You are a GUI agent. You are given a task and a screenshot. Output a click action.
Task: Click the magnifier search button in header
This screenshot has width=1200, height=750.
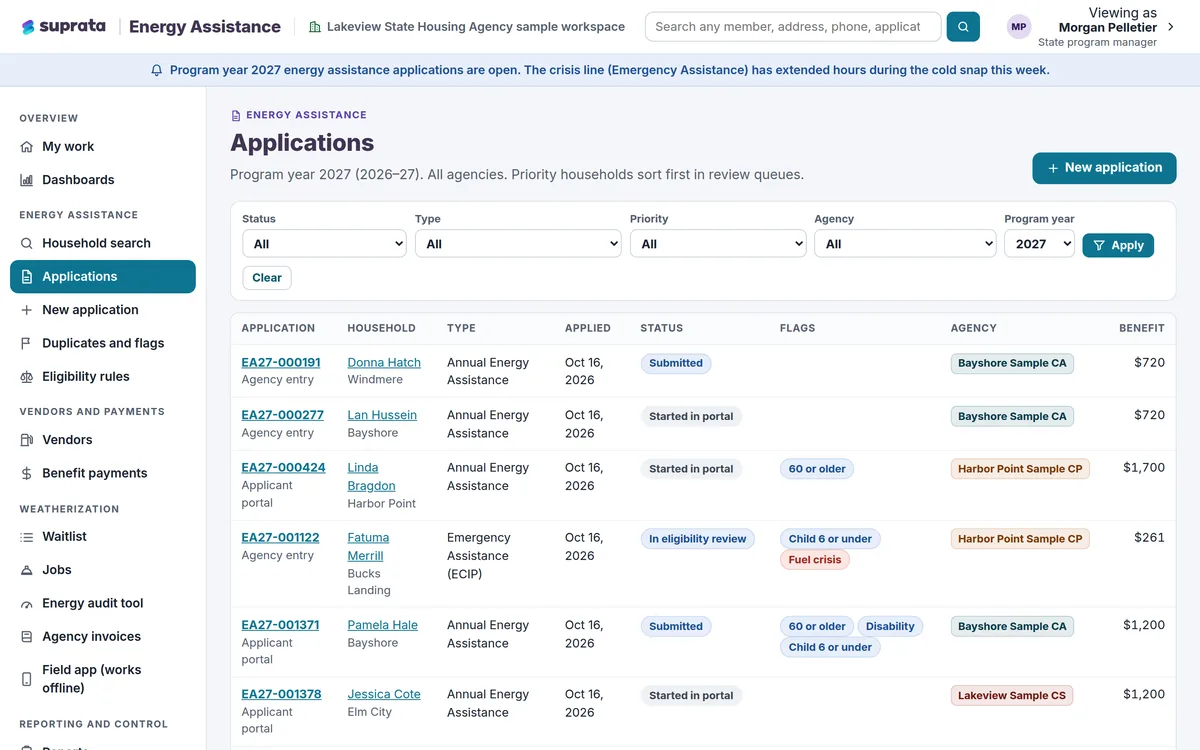[x=963, y=27]
